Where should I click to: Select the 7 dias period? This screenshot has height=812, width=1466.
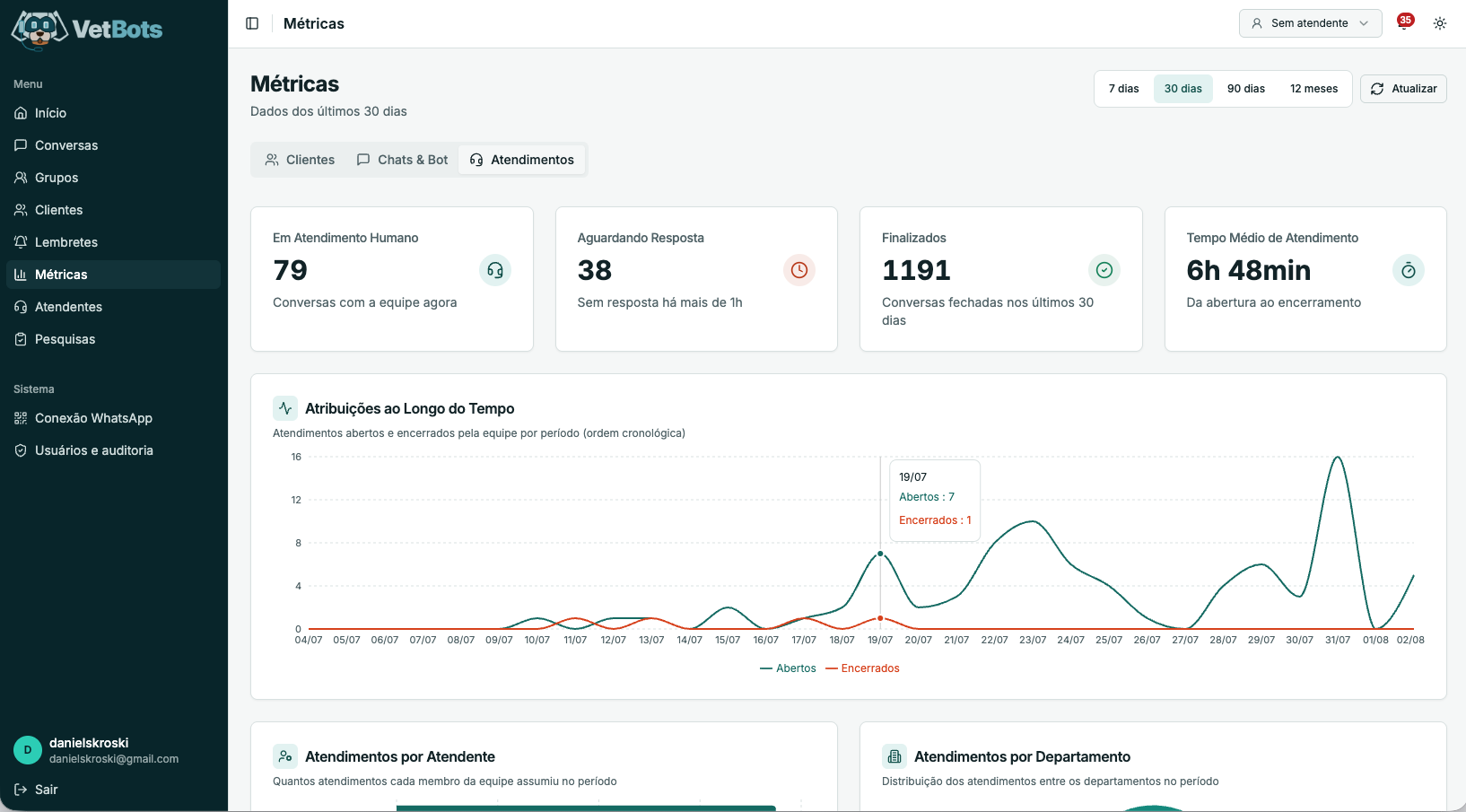pos(1123,89)
